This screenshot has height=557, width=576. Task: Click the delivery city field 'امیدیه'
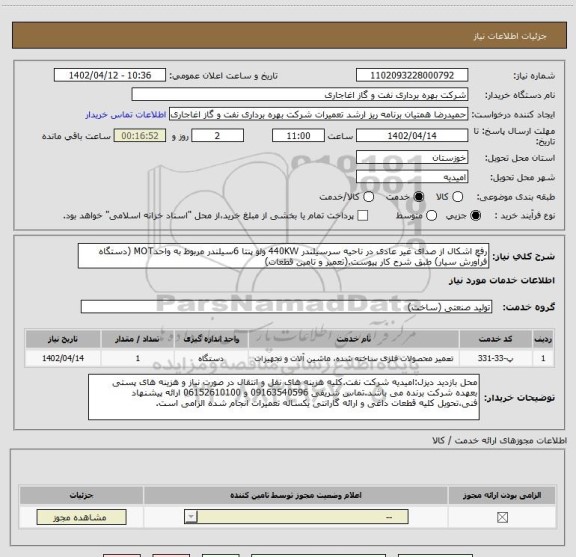pyautogui.click(x=412, y=177)
